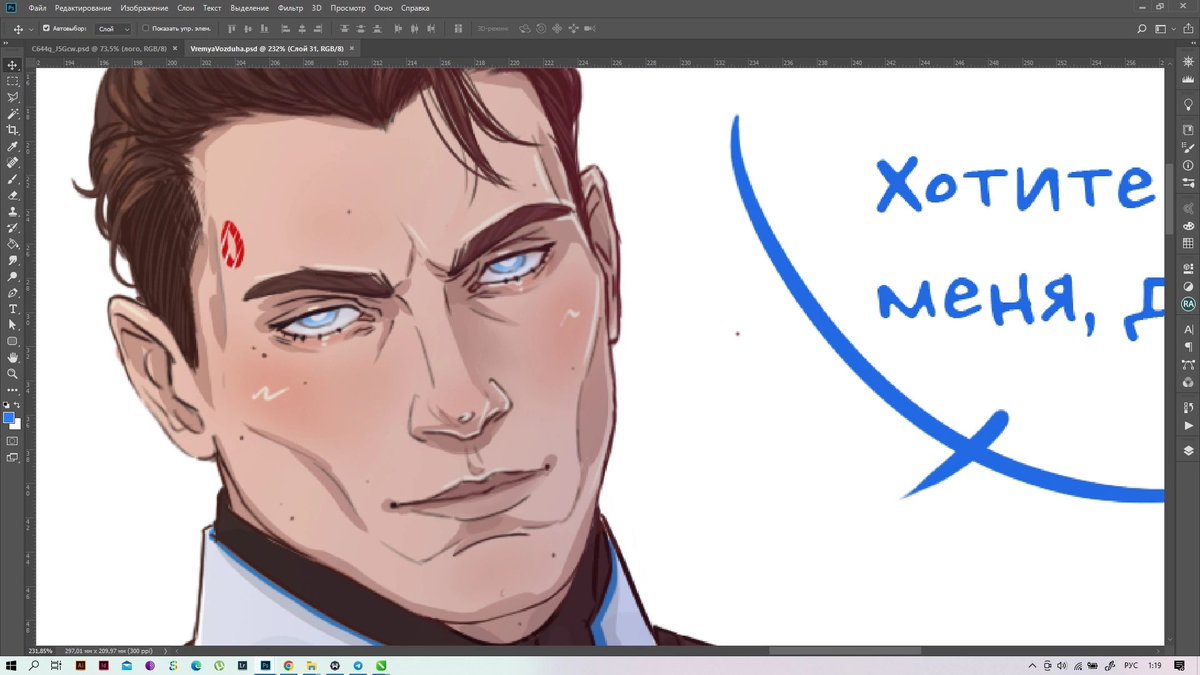
Task: Select the Crop tool
Action: click(13, 130)
